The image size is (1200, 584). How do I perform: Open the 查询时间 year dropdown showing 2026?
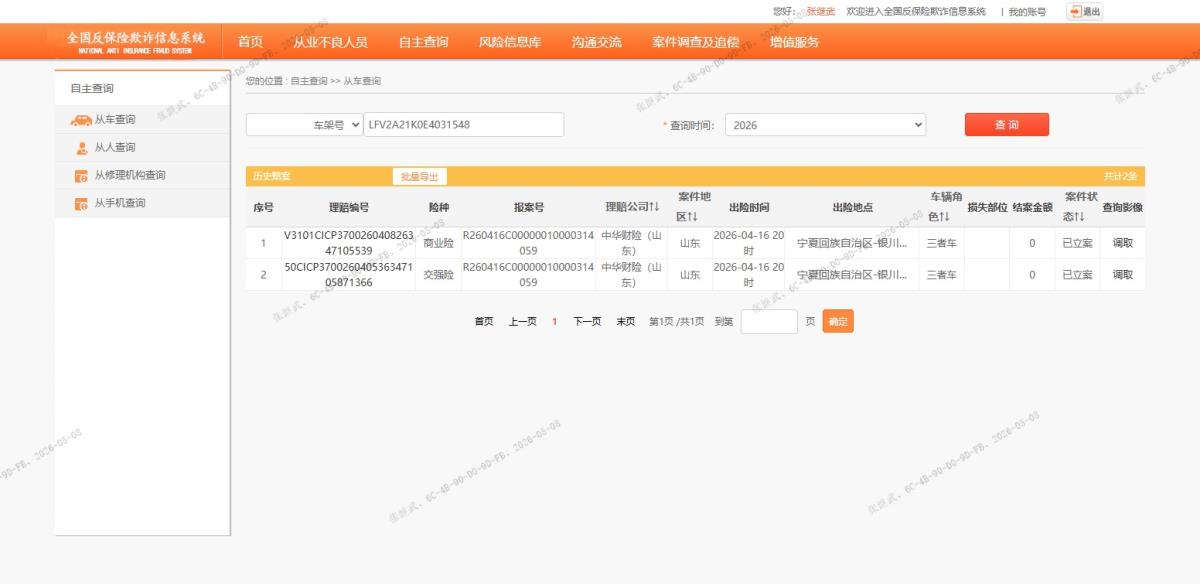pos(825,125)
